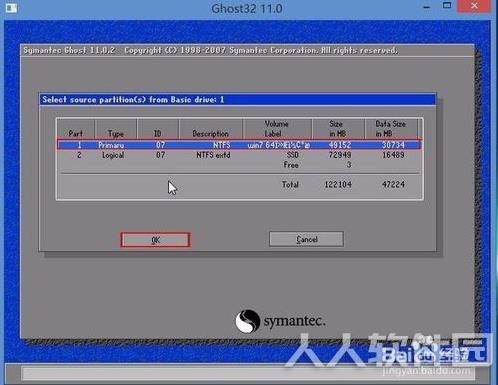Click the Size in MB column header
This screenshot has height=385, width=498.
coord(337,129)
